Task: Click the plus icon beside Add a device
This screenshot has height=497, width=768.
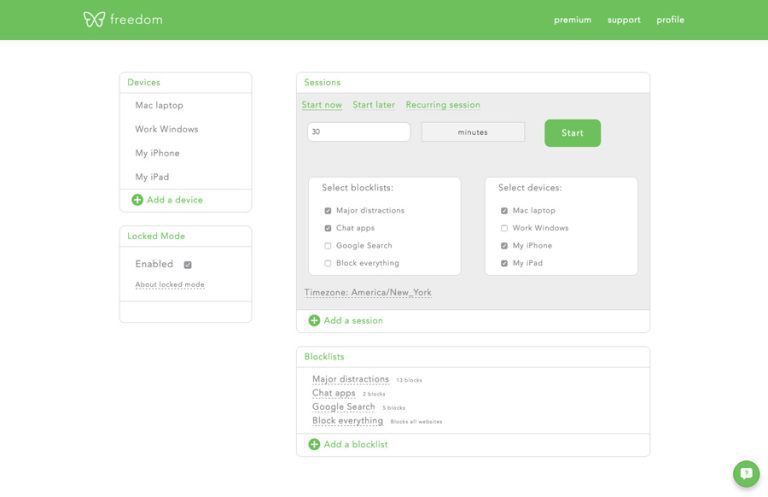Action: tap(137, 200)
